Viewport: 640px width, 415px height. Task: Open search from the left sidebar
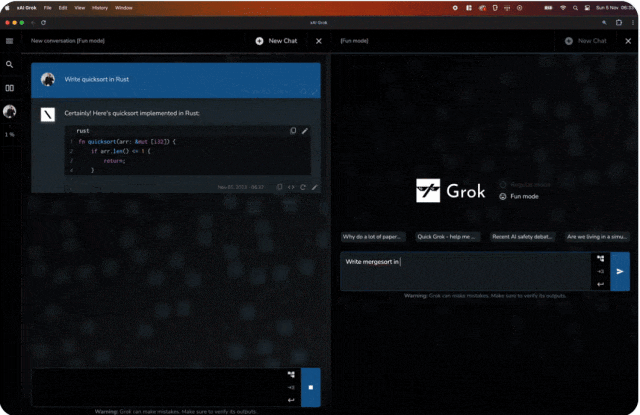tap(9, 64)
